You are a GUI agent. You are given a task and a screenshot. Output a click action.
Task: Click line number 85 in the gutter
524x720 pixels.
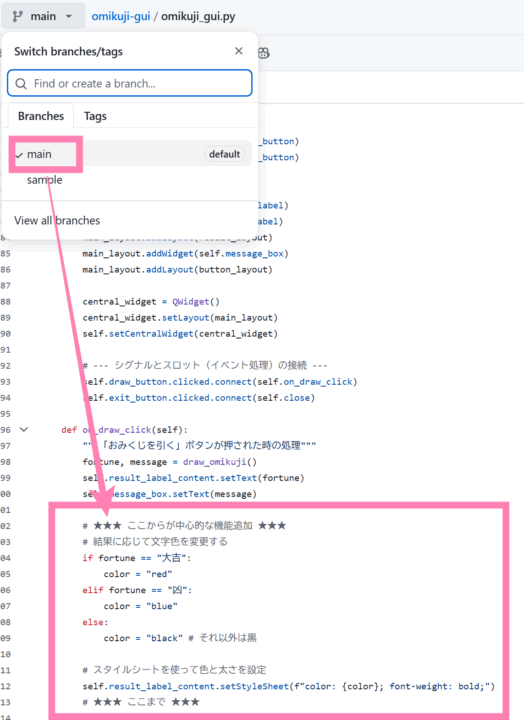[x=6, y=253]
